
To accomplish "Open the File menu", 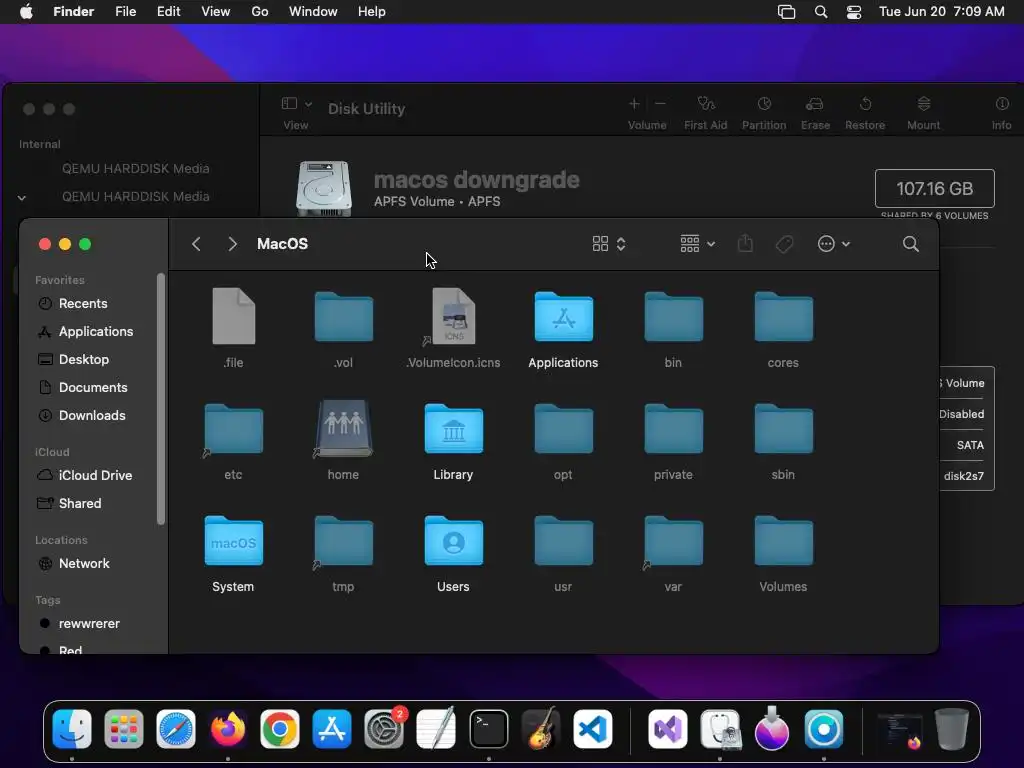I will coord(125,12).
